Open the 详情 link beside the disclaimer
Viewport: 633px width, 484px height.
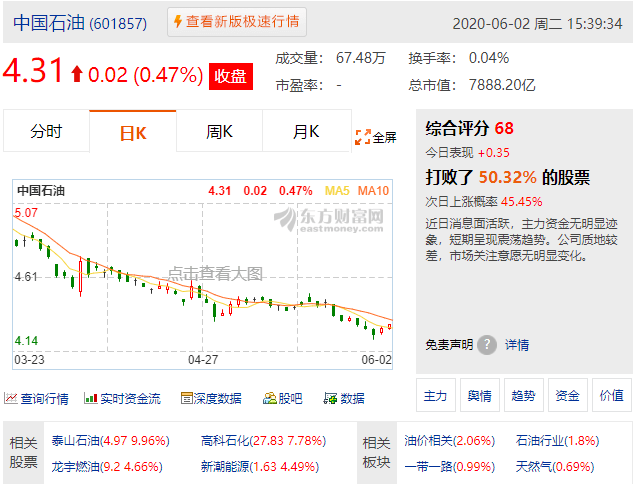tap(517, 345)
